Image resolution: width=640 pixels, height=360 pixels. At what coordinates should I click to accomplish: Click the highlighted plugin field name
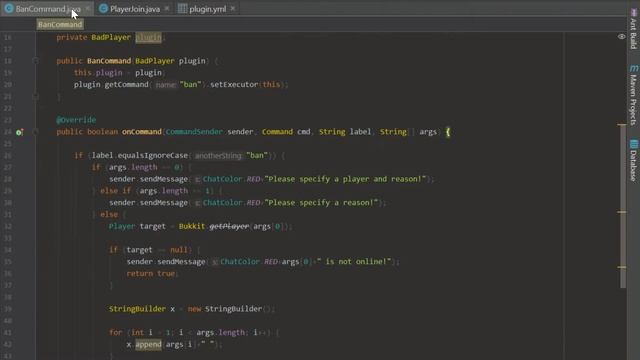[x=148, y=37]
